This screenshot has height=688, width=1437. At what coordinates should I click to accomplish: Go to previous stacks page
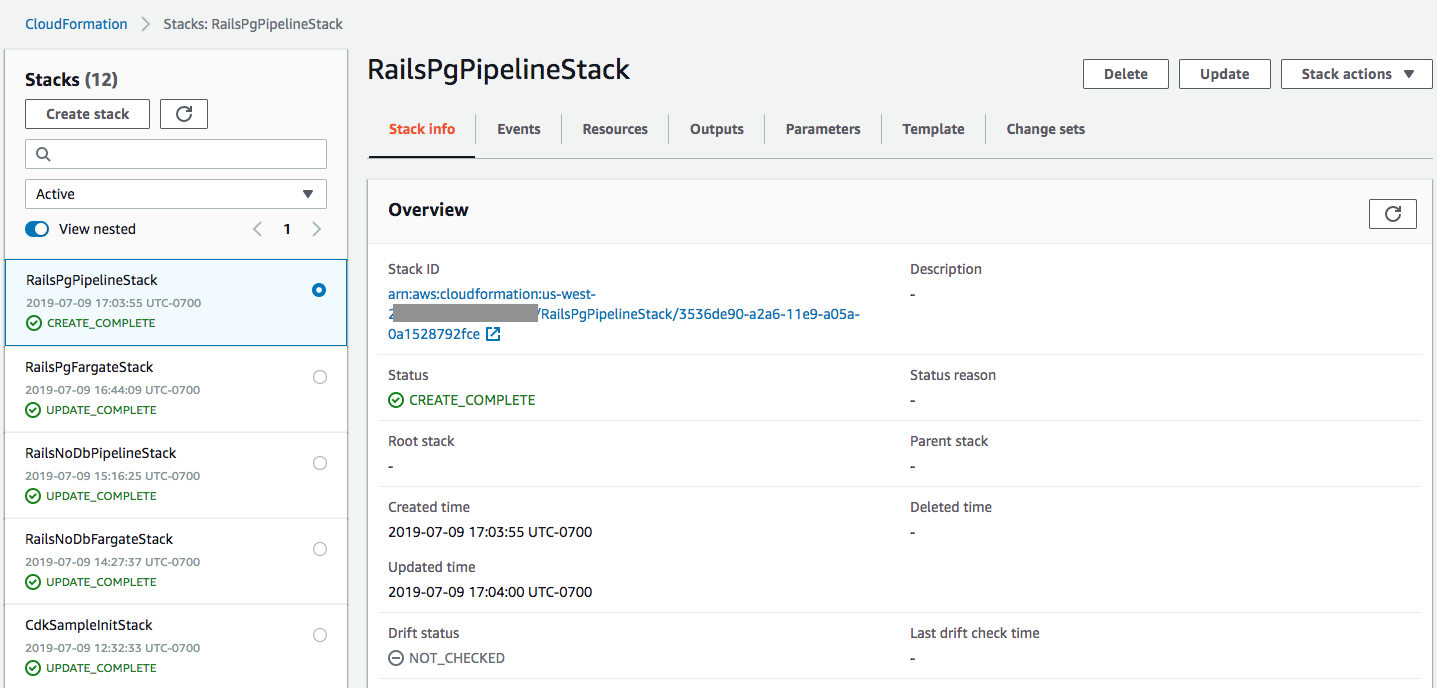click(x=257, y=229)
